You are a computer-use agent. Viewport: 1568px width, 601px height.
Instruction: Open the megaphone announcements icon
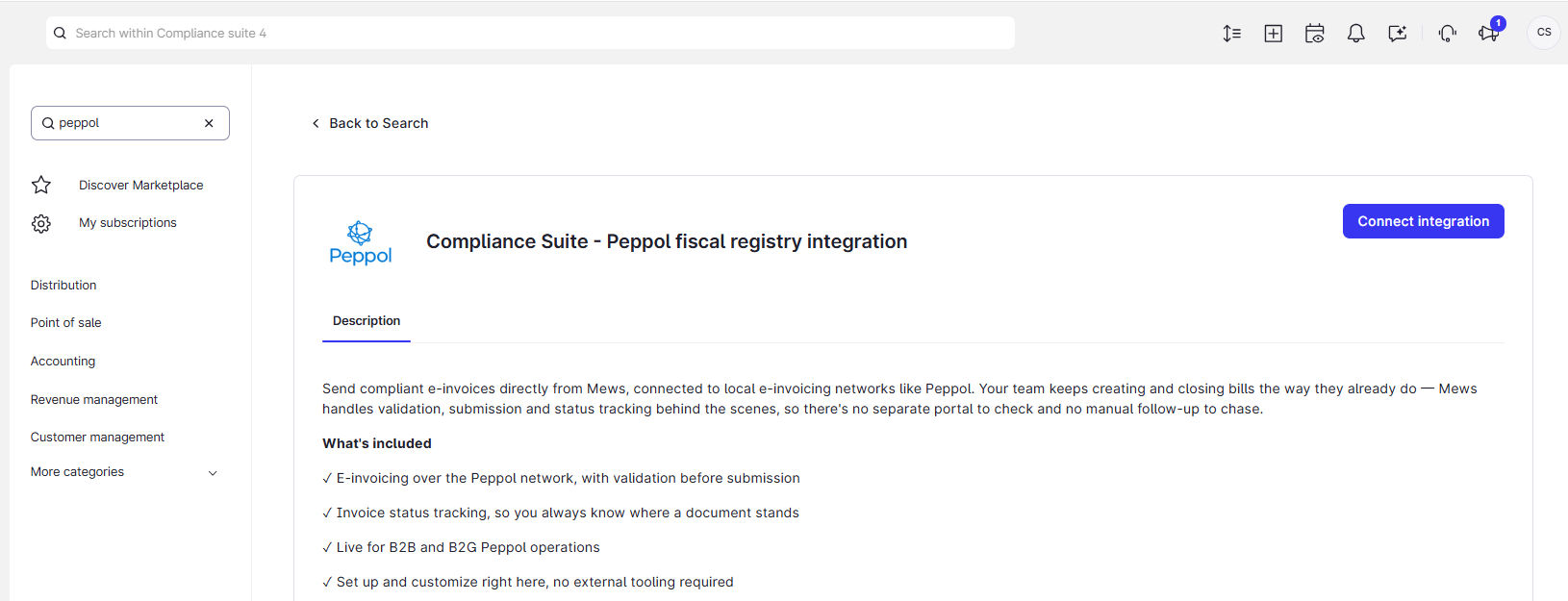[1488, 34]
